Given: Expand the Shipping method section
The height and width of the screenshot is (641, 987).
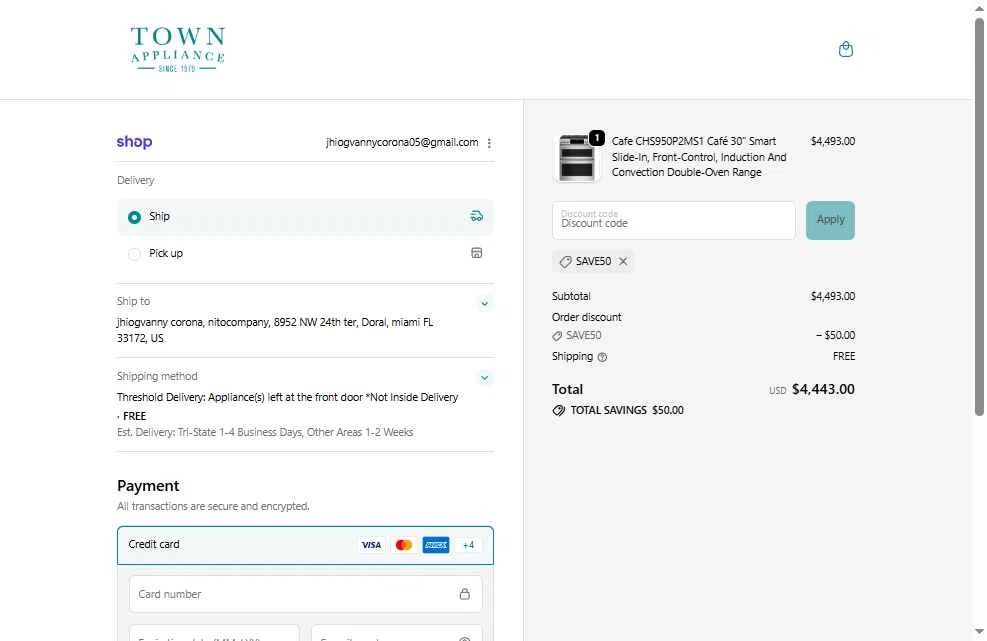Looking at the screenshot, I should 484,378.
